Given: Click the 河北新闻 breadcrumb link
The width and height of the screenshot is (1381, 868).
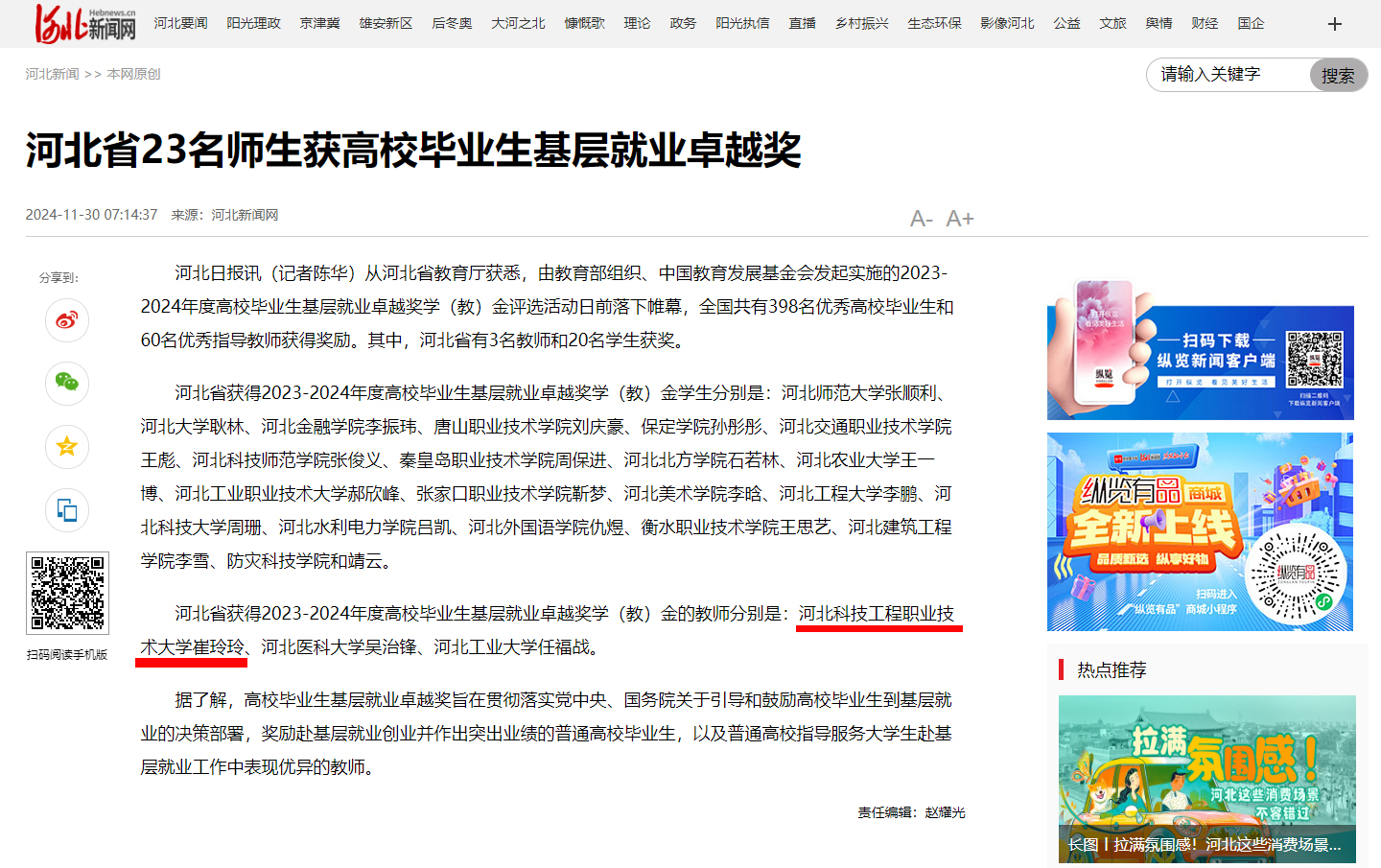Looking at the screenshot, I should tap(51, 73).
